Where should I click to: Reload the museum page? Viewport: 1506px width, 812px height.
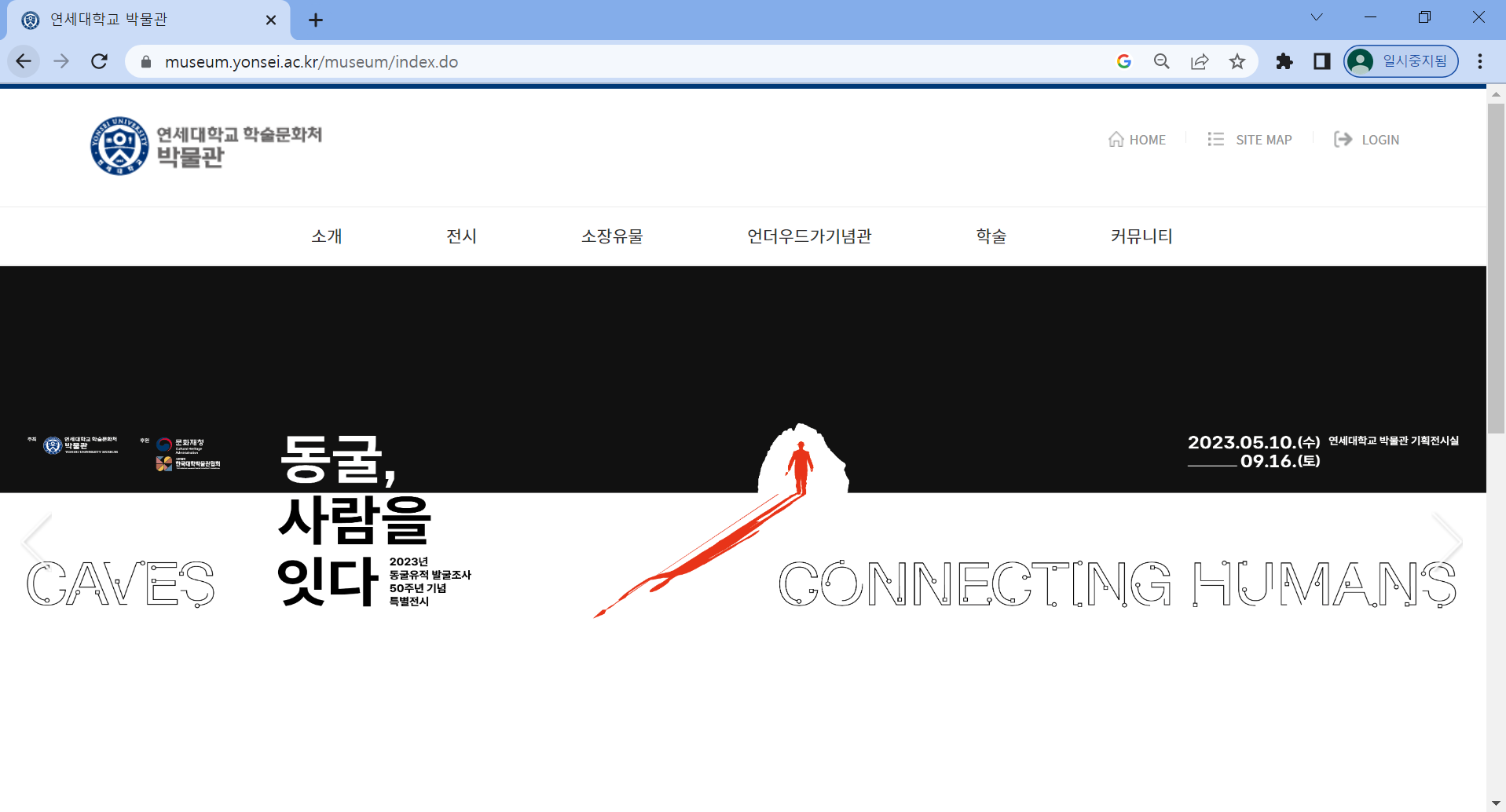(99, 61)
